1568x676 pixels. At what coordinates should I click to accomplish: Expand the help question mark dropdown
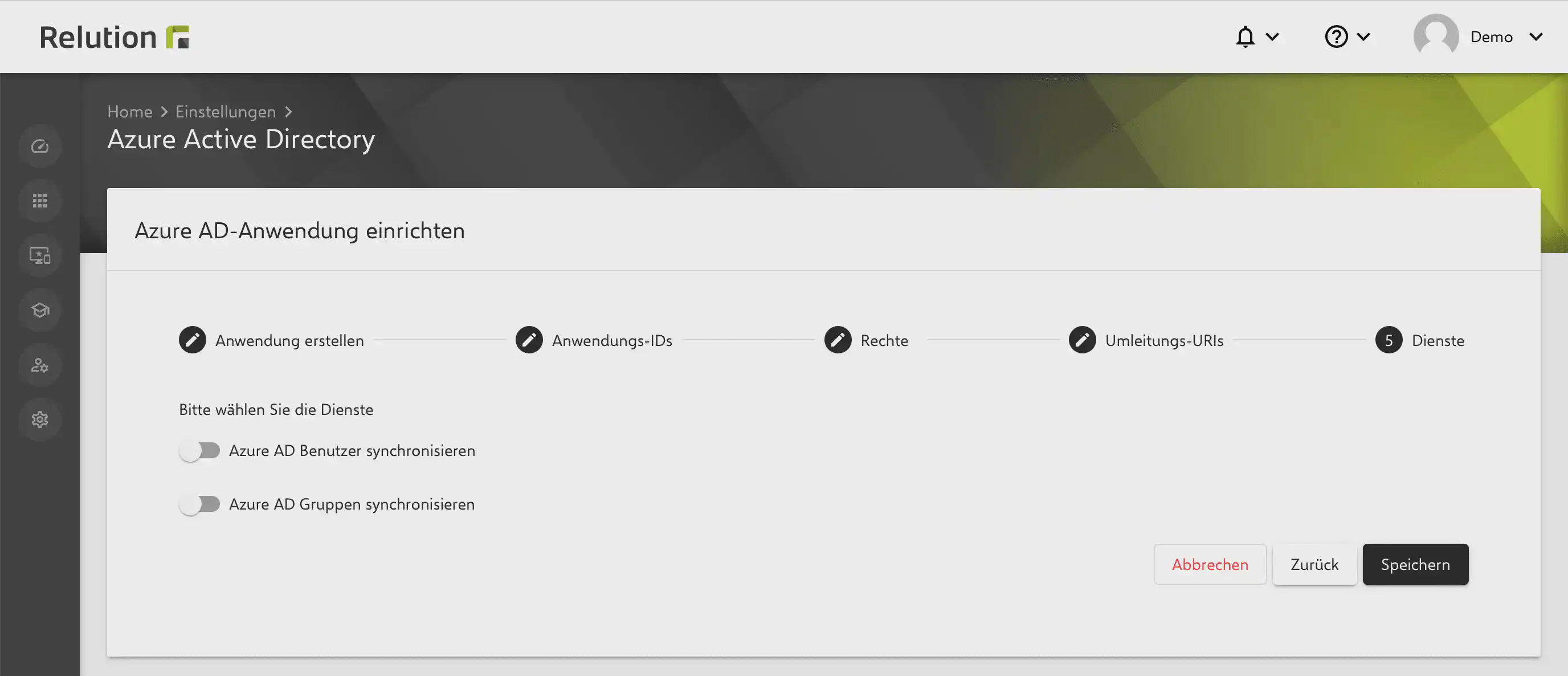(1346, 36)
